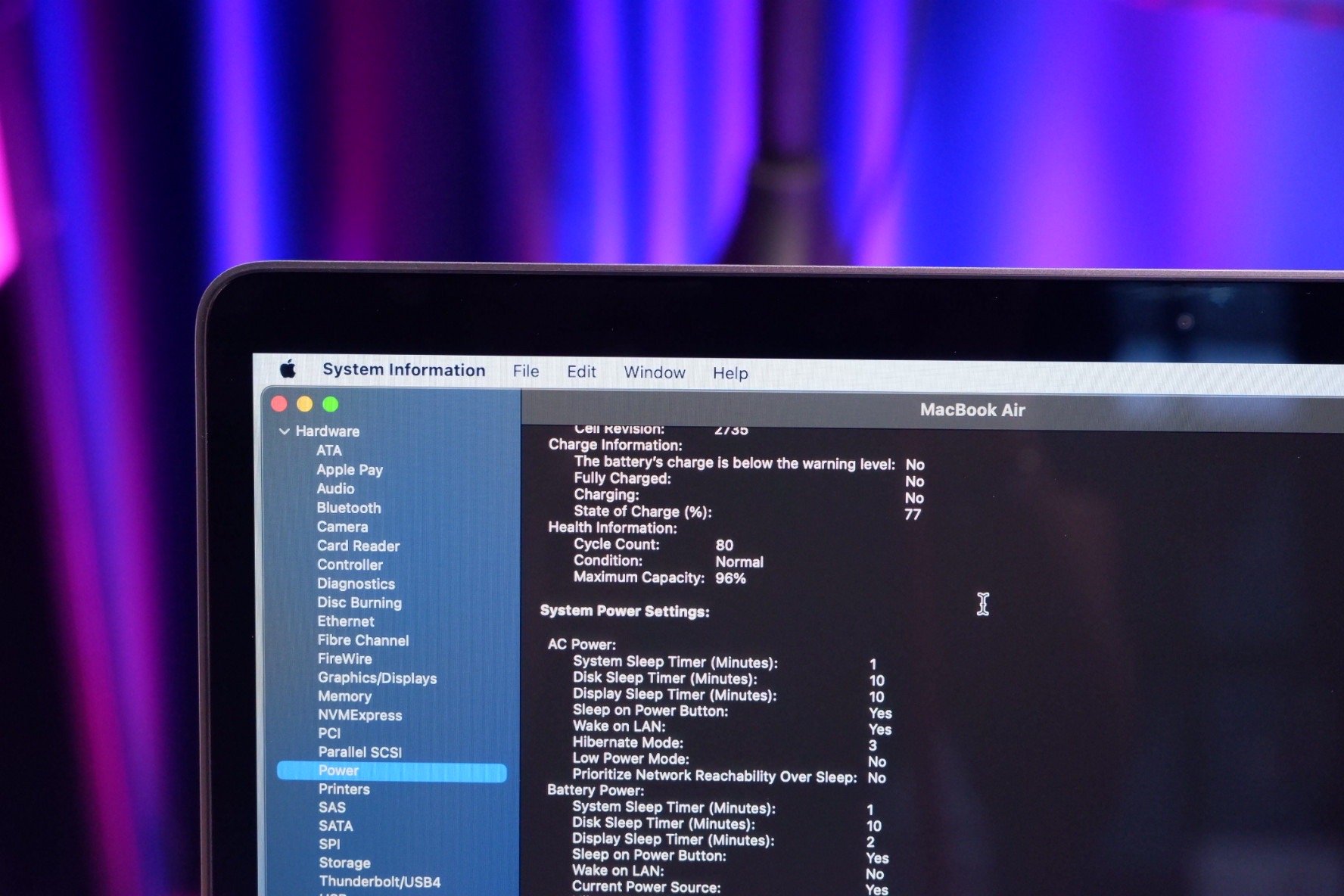Open the Window menu
The width and height of the screenshot is (1344, 896).
(655, 372)
